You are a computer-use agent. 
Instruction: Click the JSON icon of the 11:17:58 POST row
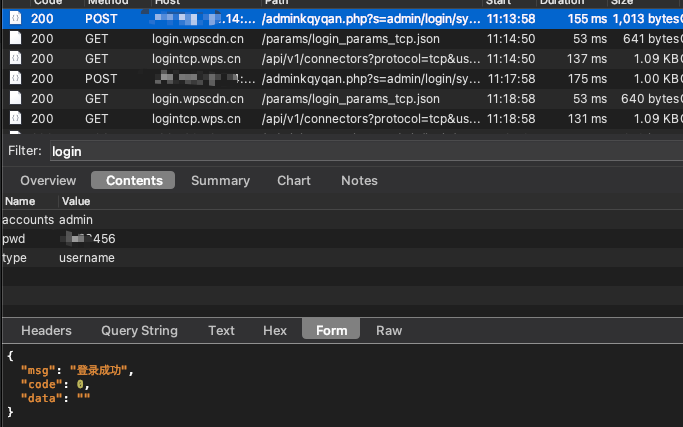pos(15,78)
